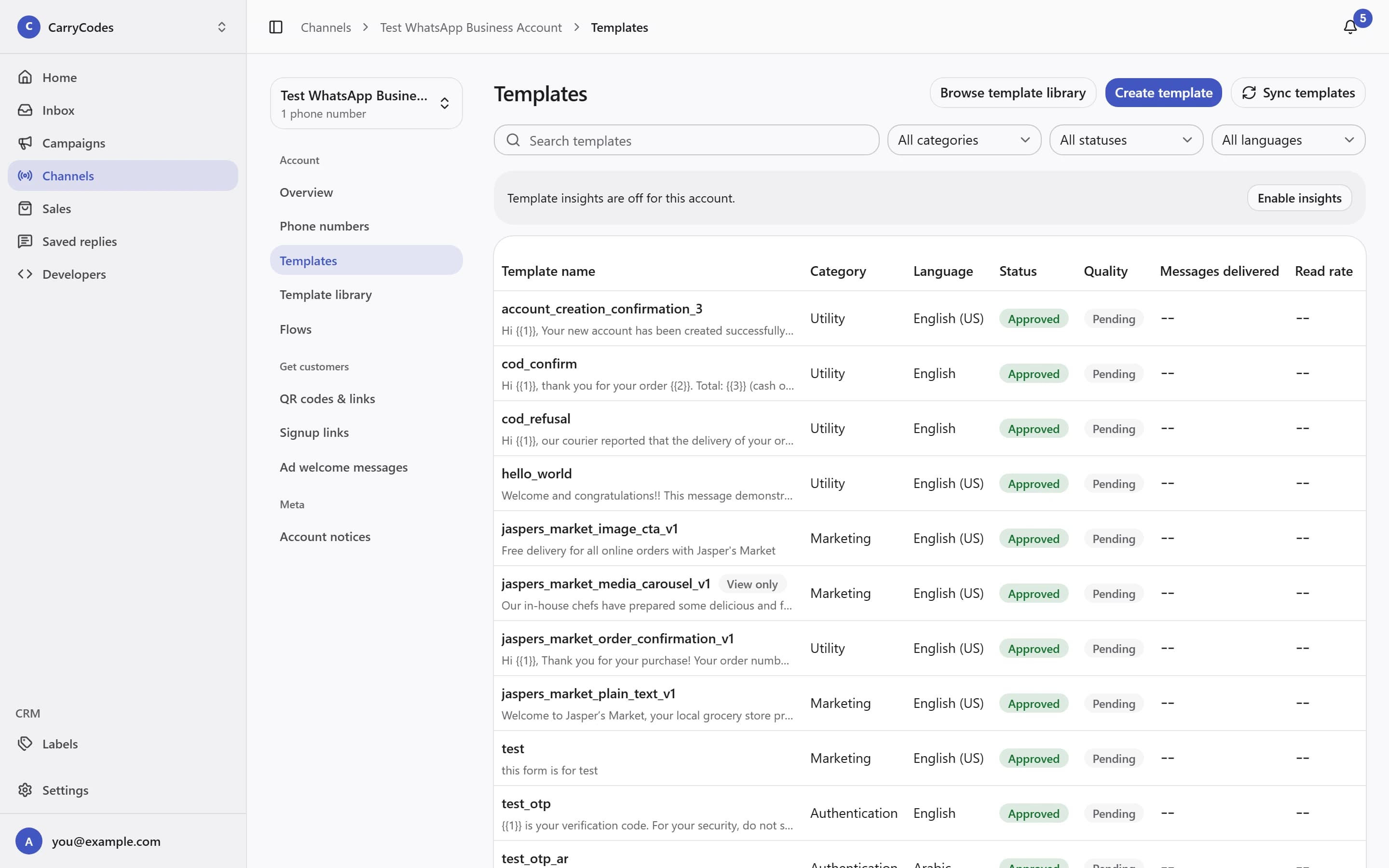The image size is (1389, 868).
Task: Click Test WhatsApp Business Account breadcrumb
Action: point(471,27)
